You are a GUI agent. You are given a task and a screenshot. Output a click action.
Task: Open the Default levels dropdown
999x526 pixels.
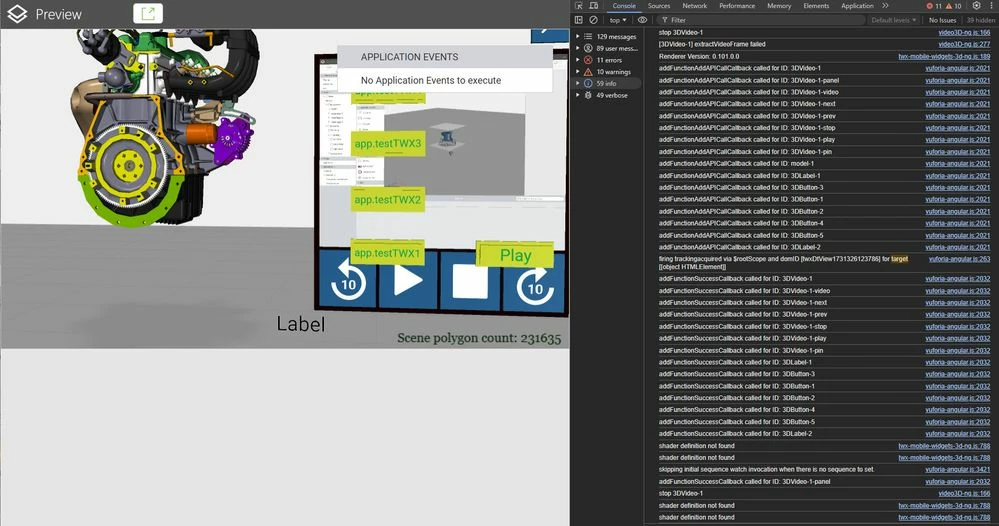[894, 20]
